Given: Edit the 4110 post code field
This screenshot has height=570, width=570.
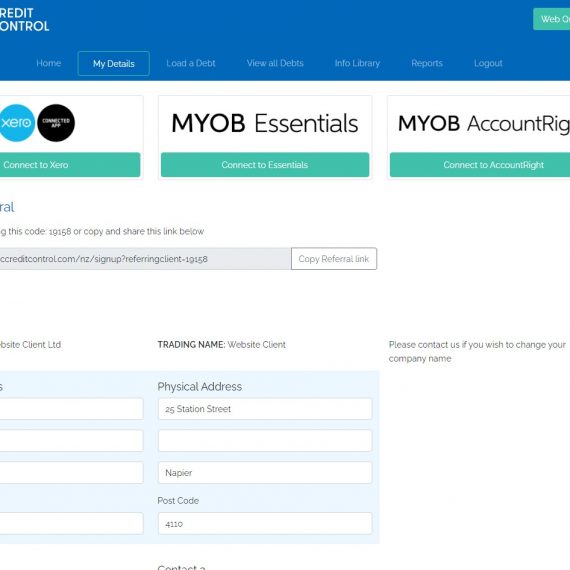Looking at the screenshot, I should click(x=265, y=523).
